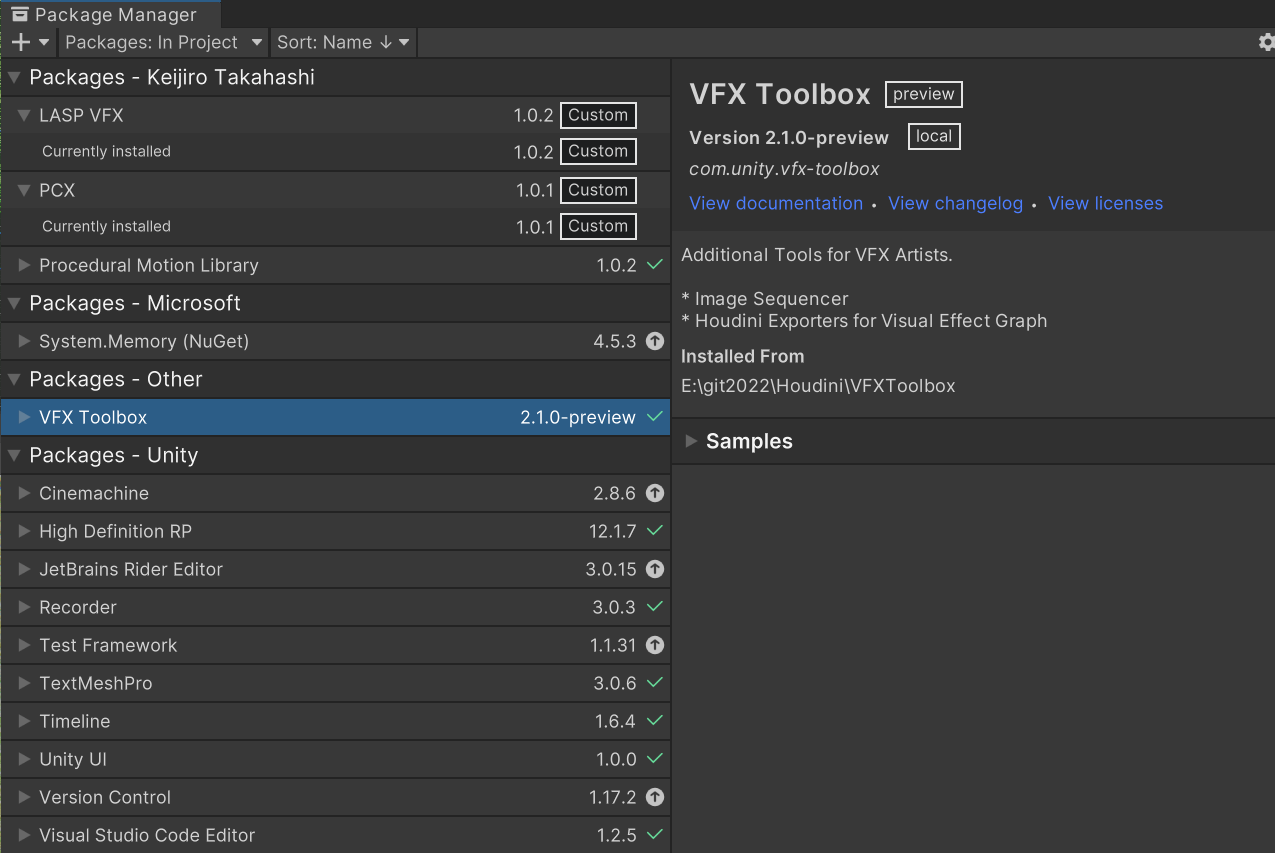The height and width of the screenshot is (853, 1275).
Task: Collapse the PCX package versions
Action: [25, 191]
